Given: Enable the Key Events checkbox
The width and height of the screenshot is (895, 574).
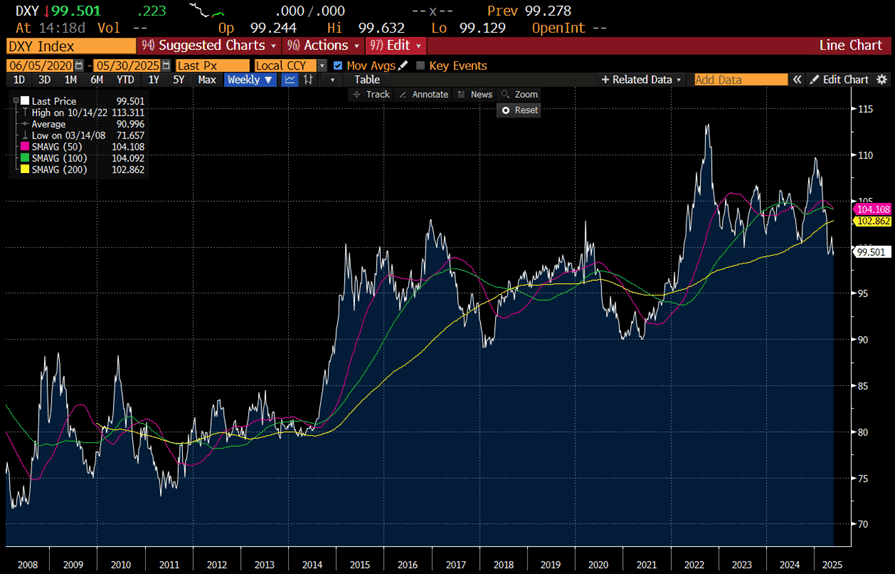Looking at the screenshot, I should 420,66.
